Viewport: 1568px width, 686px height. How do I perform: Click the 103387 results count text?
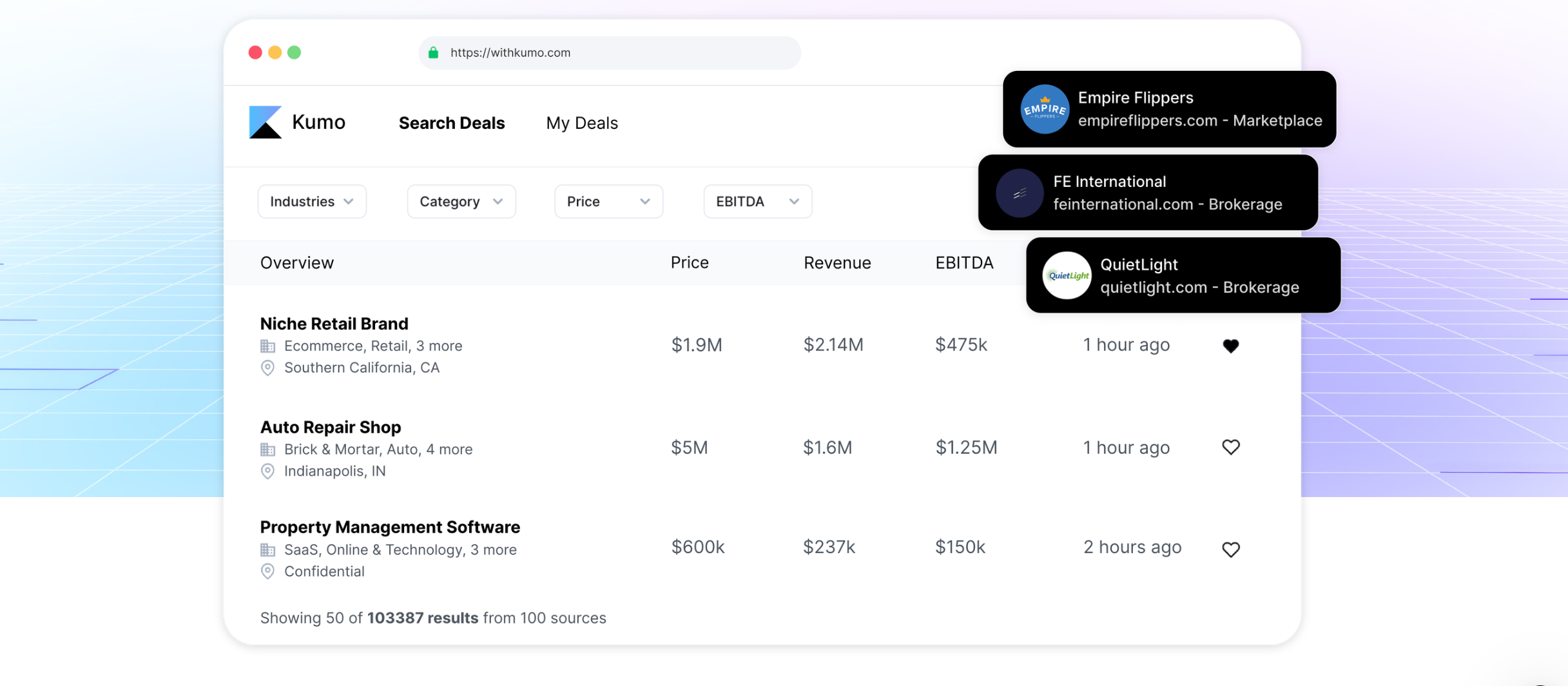click(x=423, y=618)
